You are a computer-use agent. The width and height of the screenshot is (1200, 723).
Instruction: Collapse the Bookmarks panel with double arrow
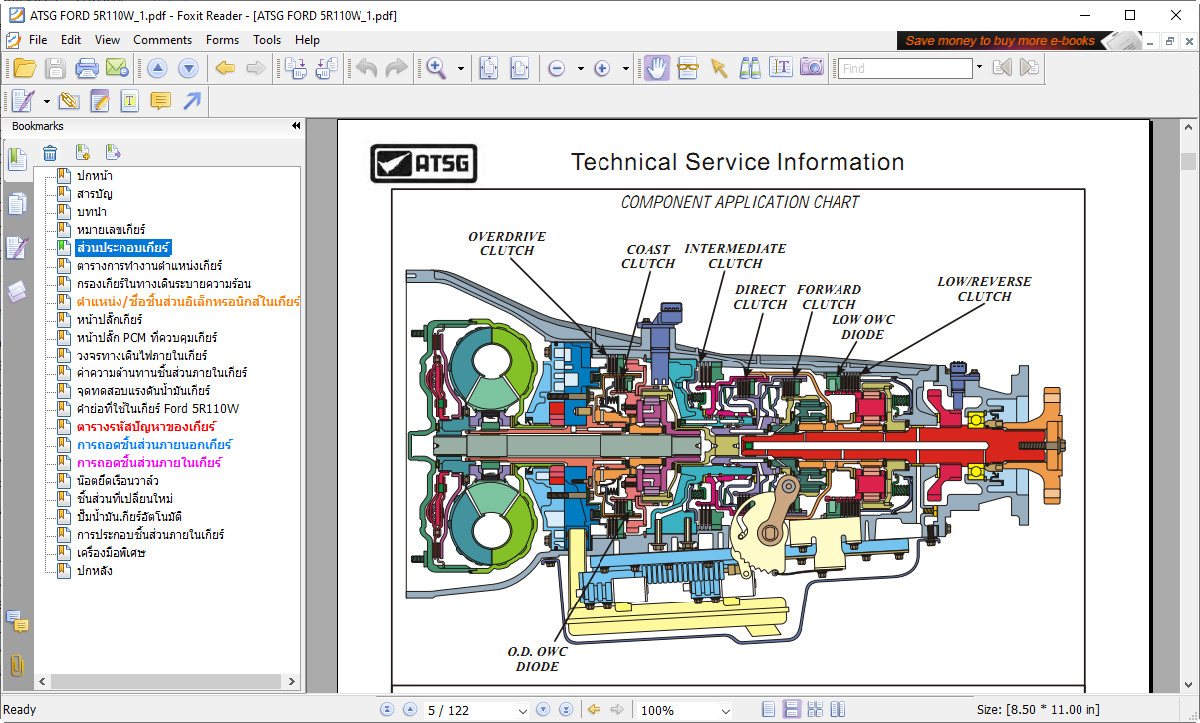[x=296, y=126]
